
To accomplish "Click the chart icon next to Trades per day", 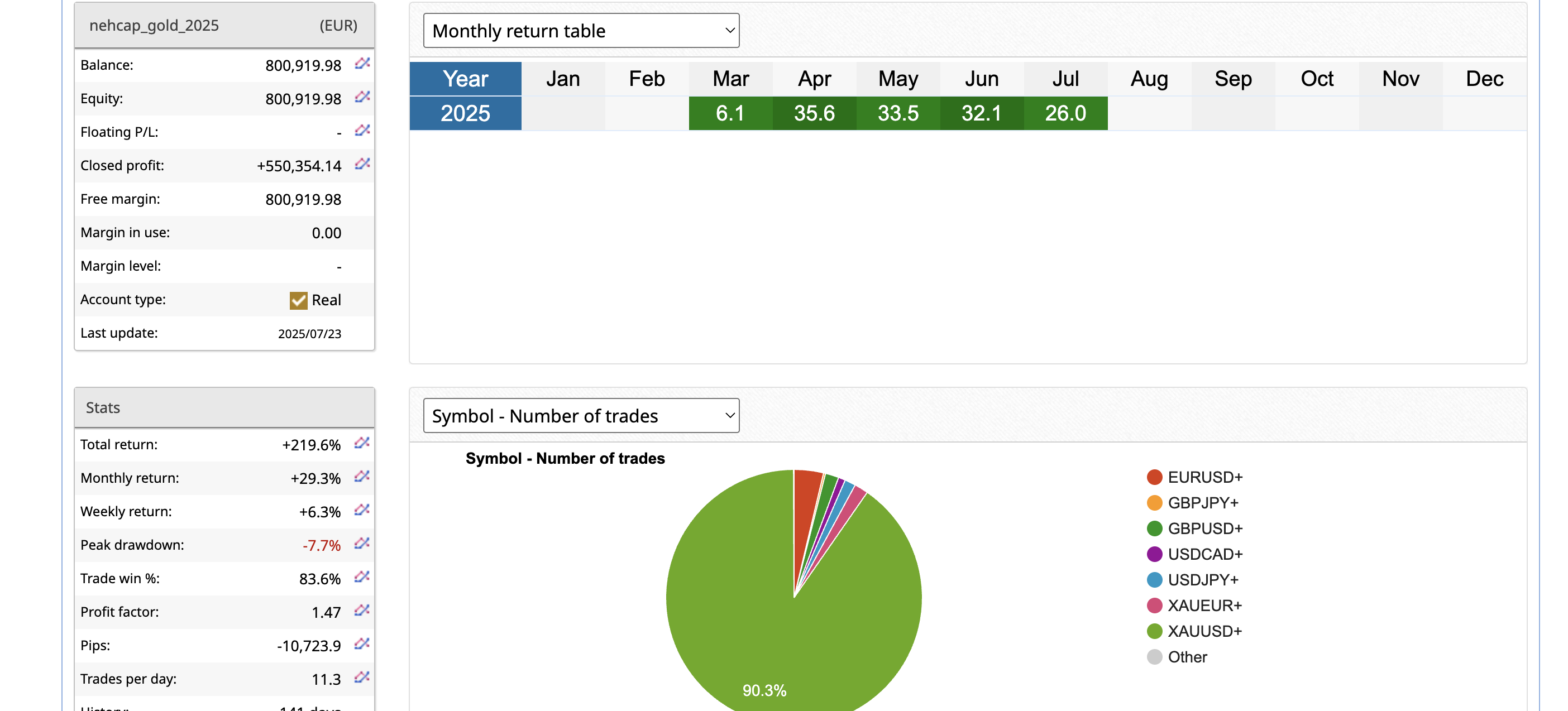I will [362, 677].
